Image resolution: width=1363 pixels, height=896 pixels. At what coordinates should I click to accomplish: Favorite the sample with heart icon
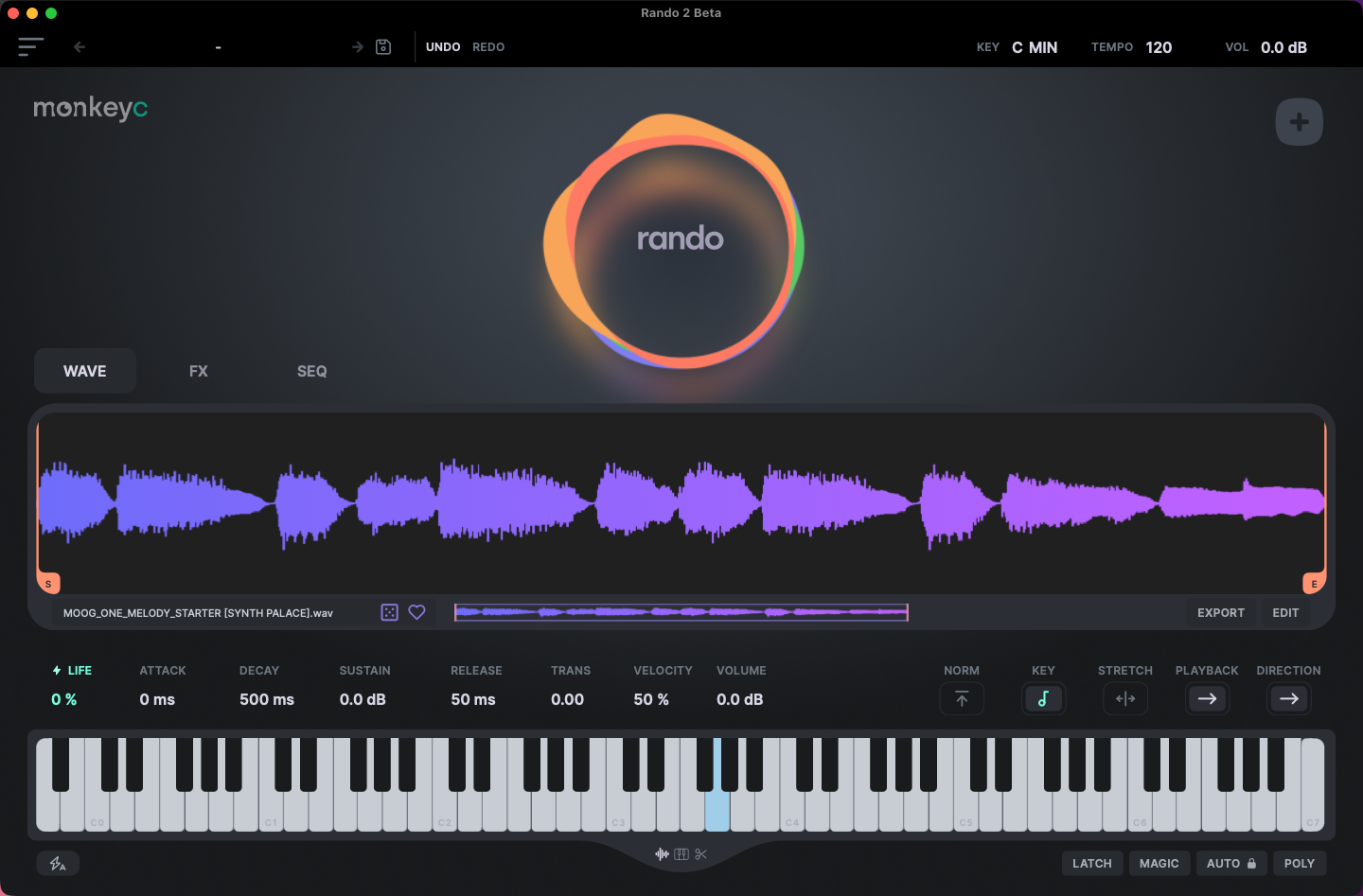click(416, 612)
